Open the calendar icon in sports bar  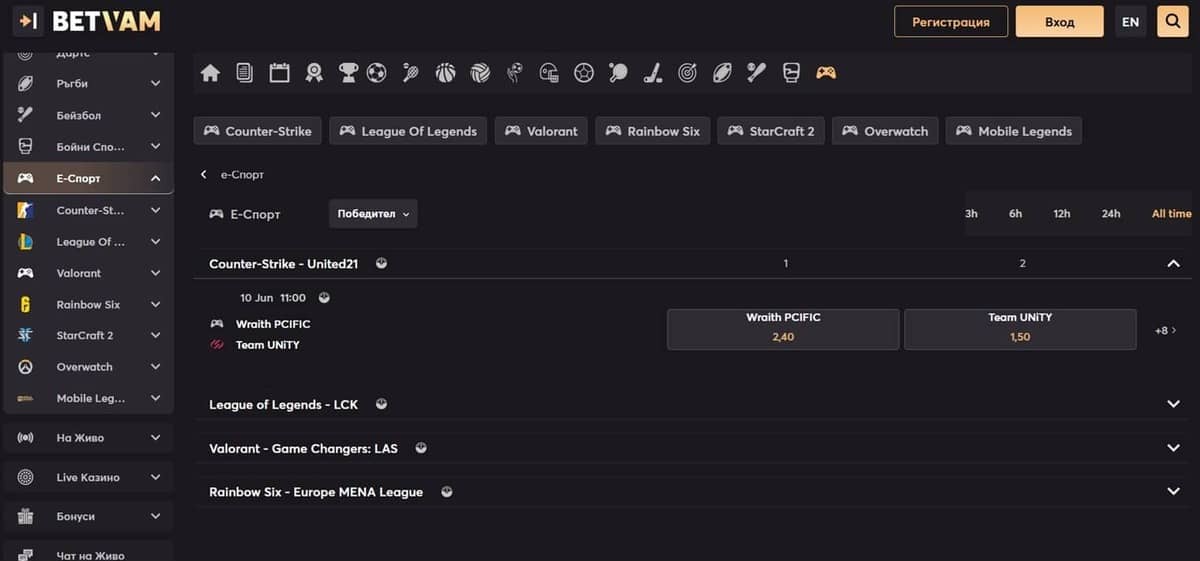[x=279, y=72]
